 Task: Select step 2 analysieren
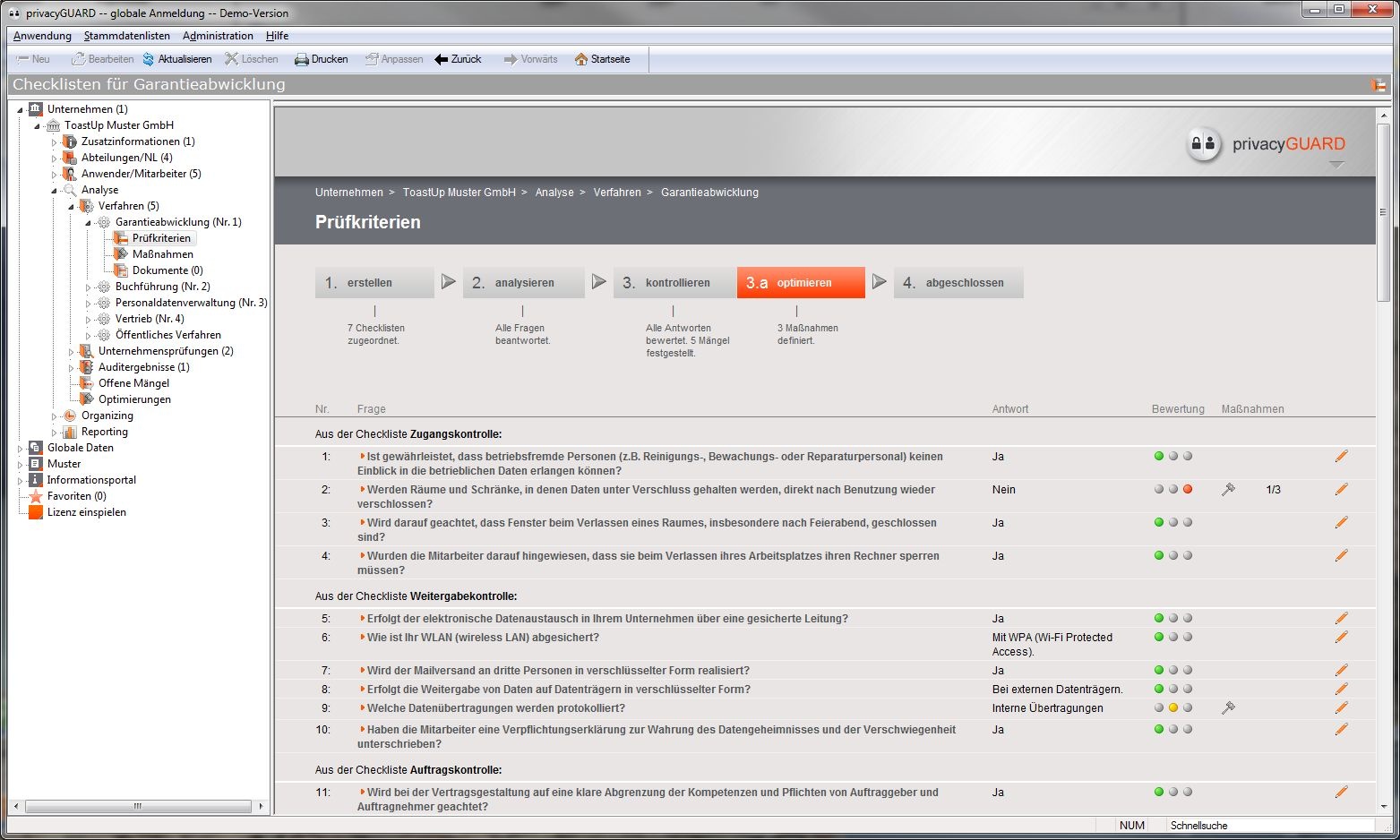click(524, 283)
